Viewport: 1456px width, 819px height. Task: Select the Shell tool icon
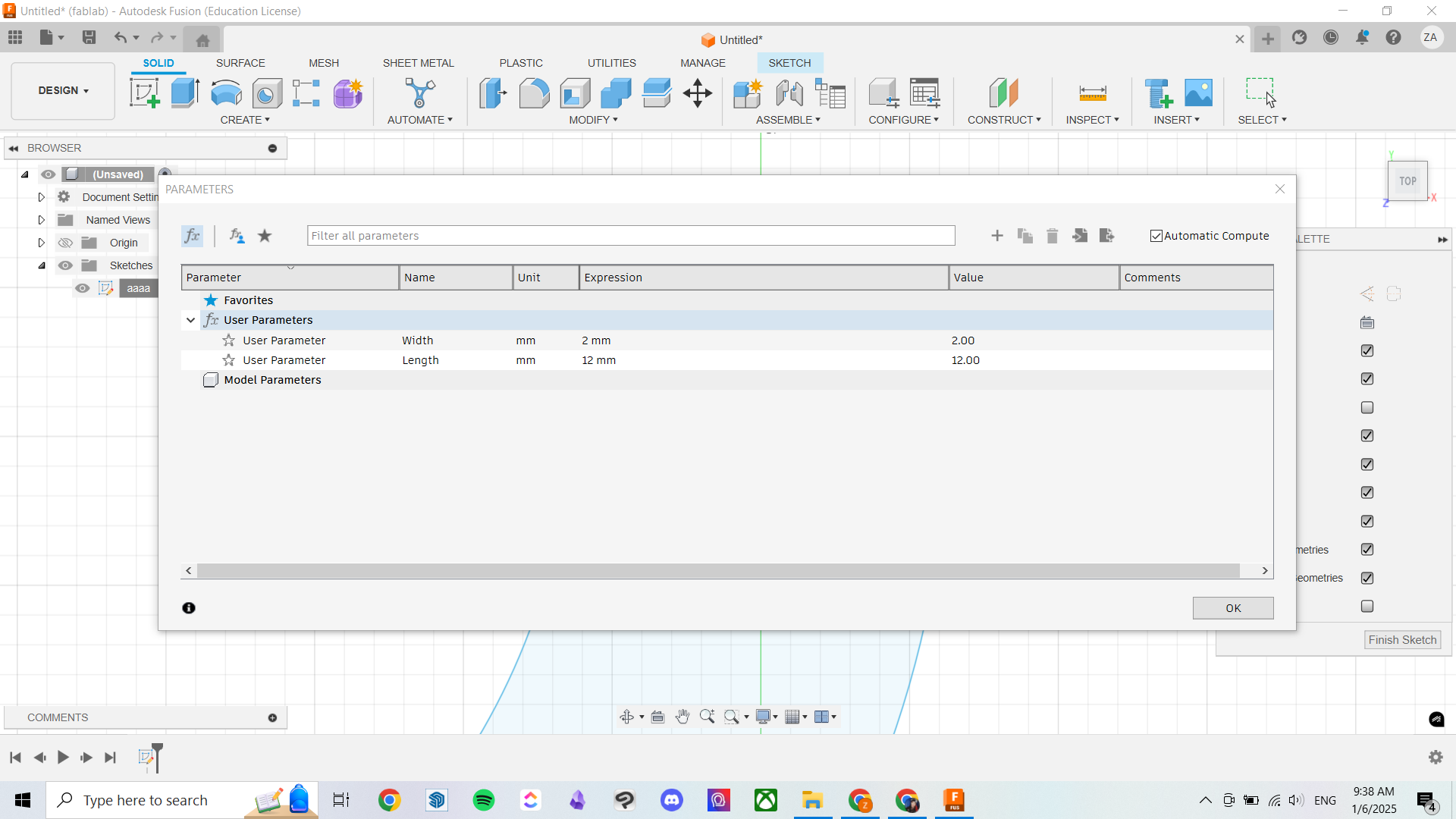click(575, 93)
